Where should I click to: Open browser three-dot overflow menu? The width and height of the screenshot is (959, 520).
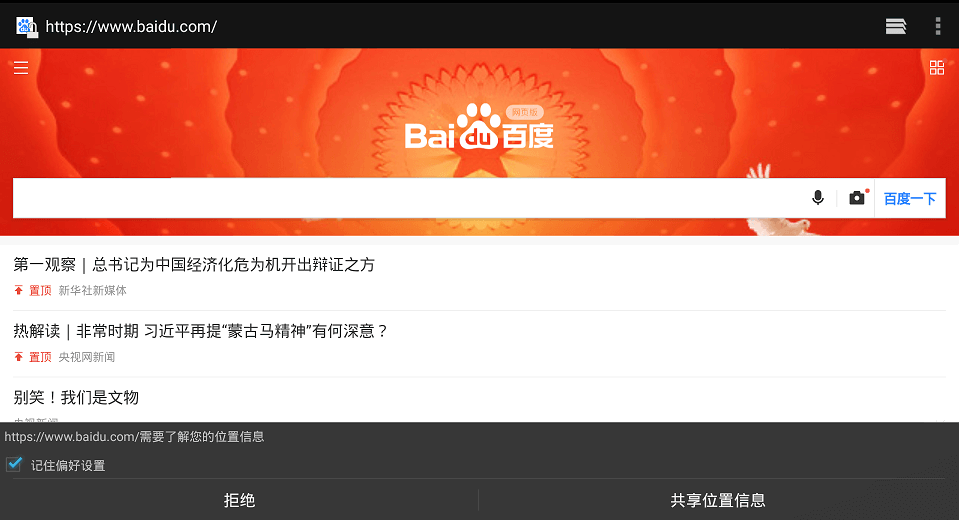click(x=938, y=26)
